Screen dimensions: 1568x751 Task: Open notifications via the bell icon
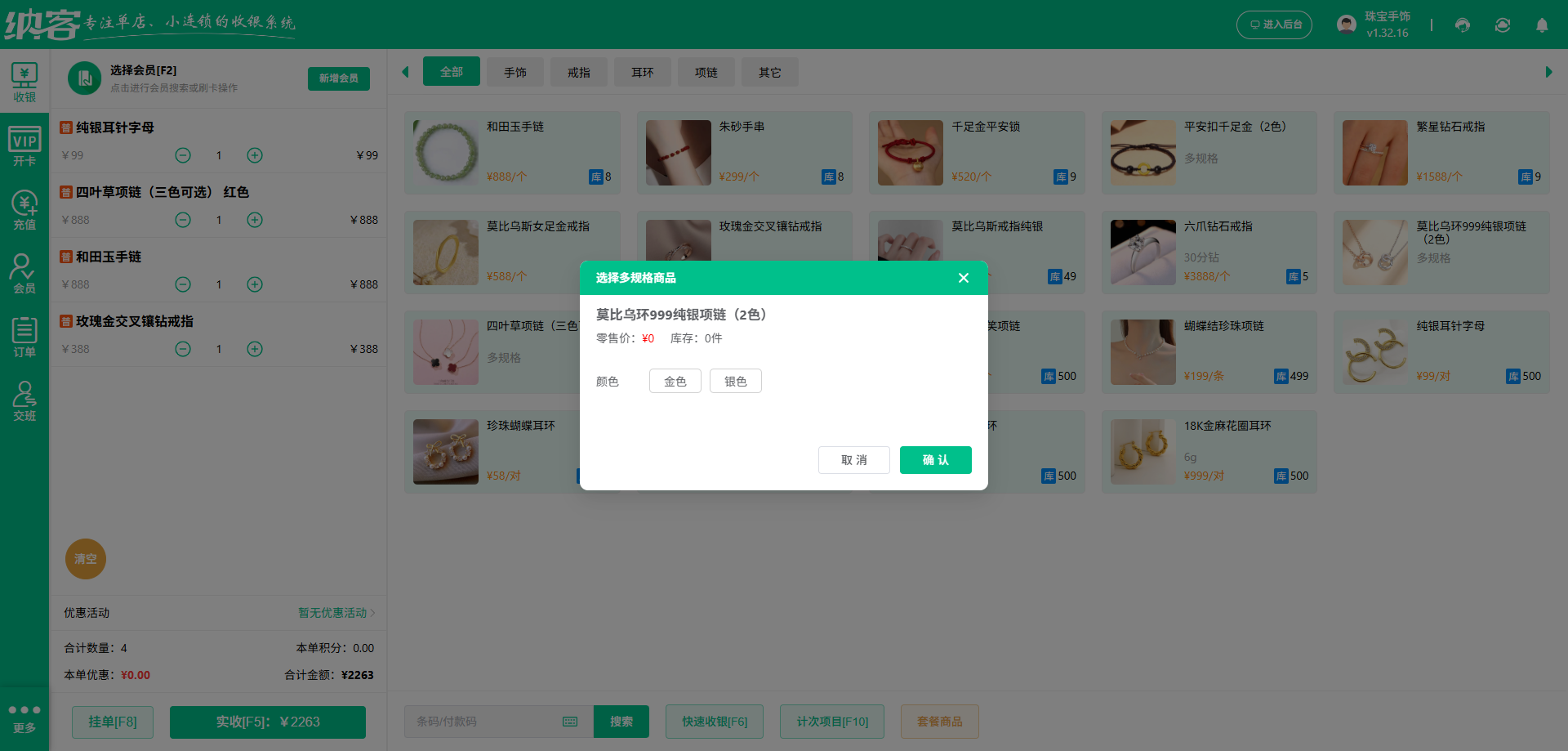(1542, 25)
